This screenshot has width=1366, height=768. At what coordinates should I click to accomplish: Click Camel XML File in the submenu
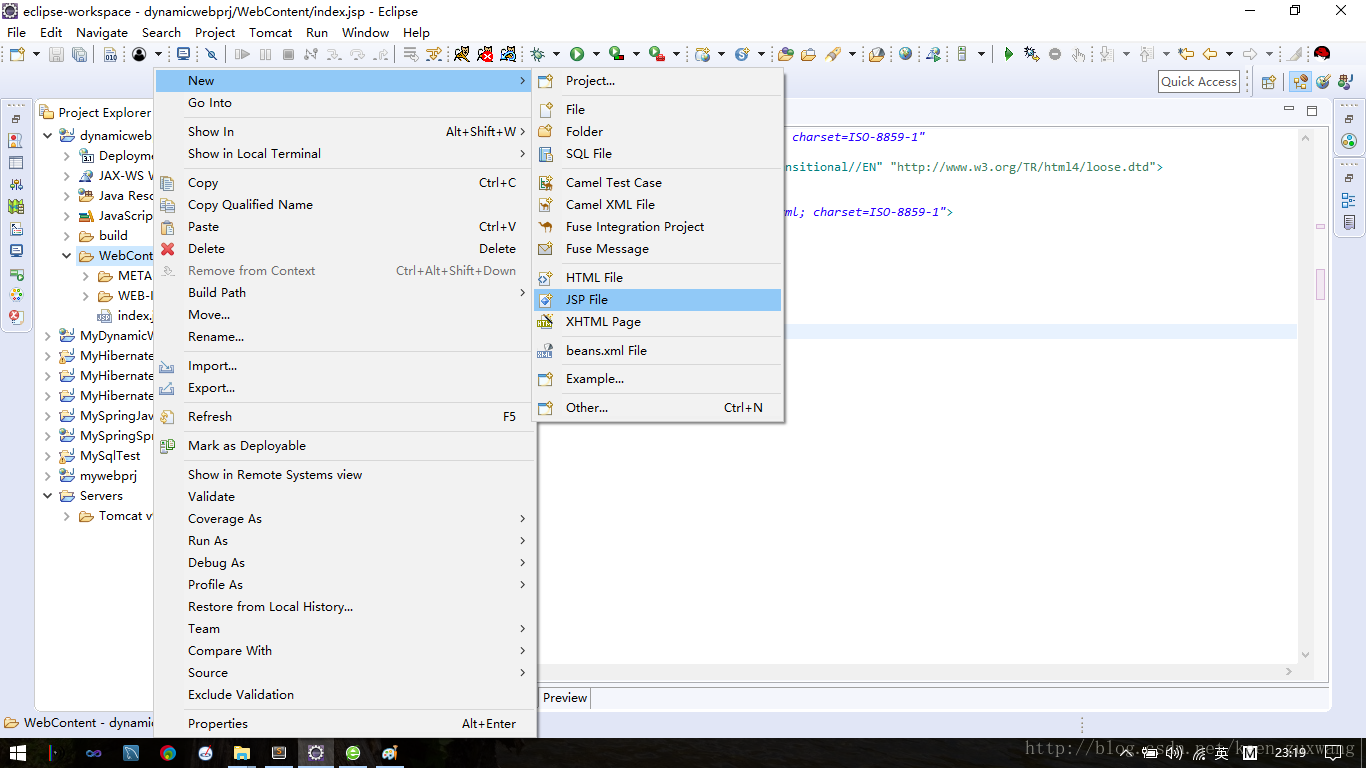click(x=658, y=205)
